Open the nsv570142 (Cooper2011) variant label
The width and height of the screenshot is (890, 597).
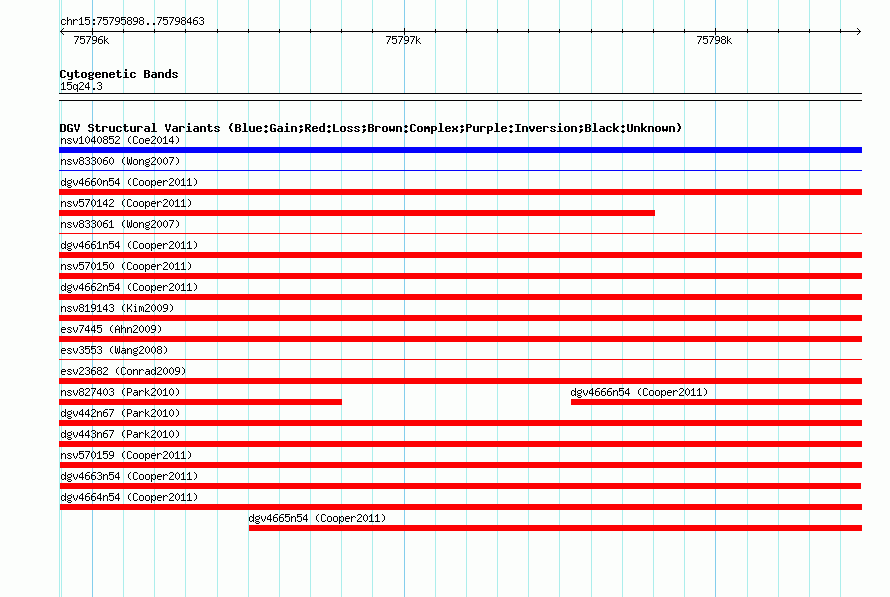[126, 203]
